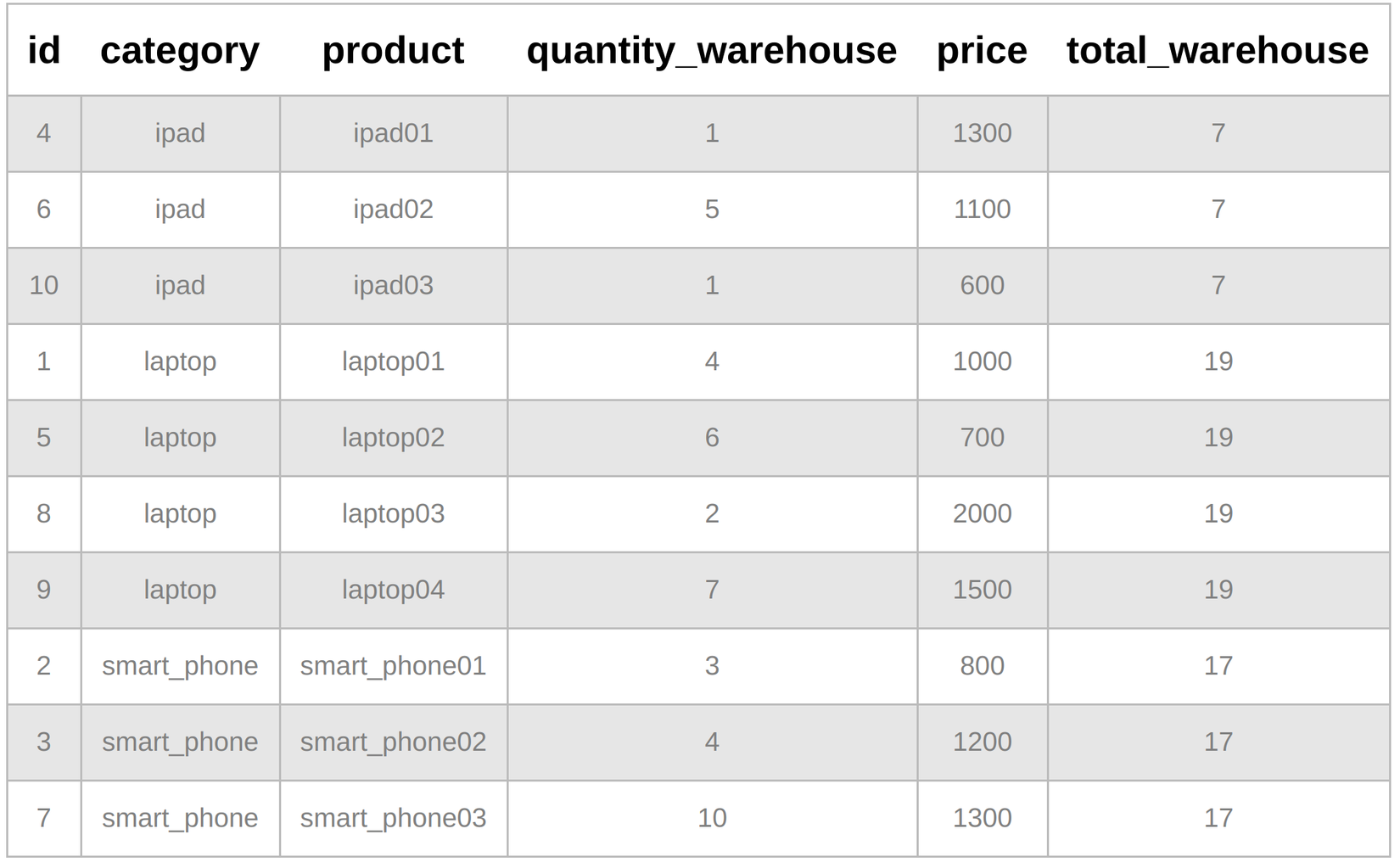Click the id column header
1400x868 pixels.
[x=44, y=51]
